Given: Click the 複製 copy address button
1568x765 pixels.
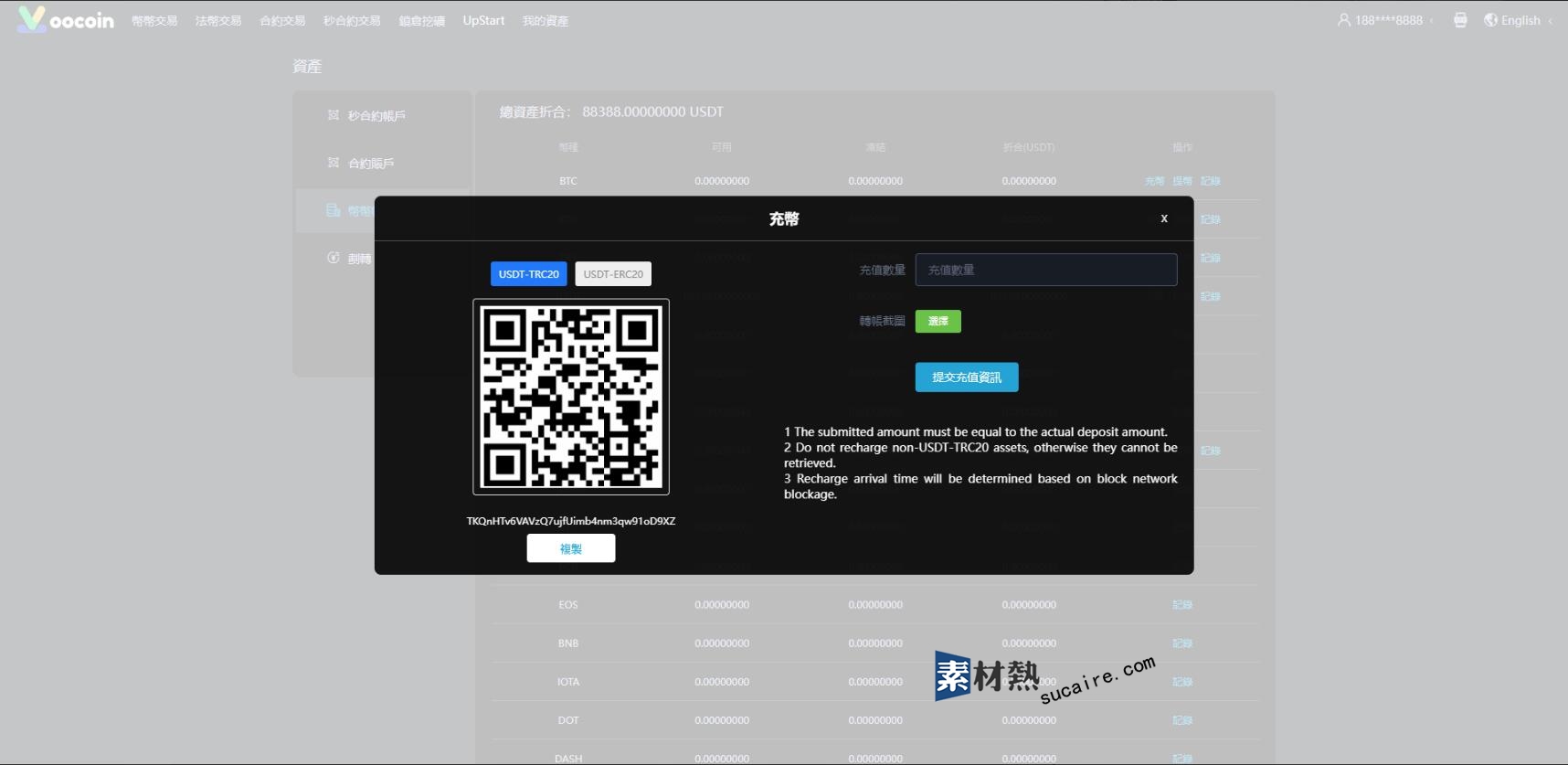Looking at the screenshot, I should pos(571,548).
